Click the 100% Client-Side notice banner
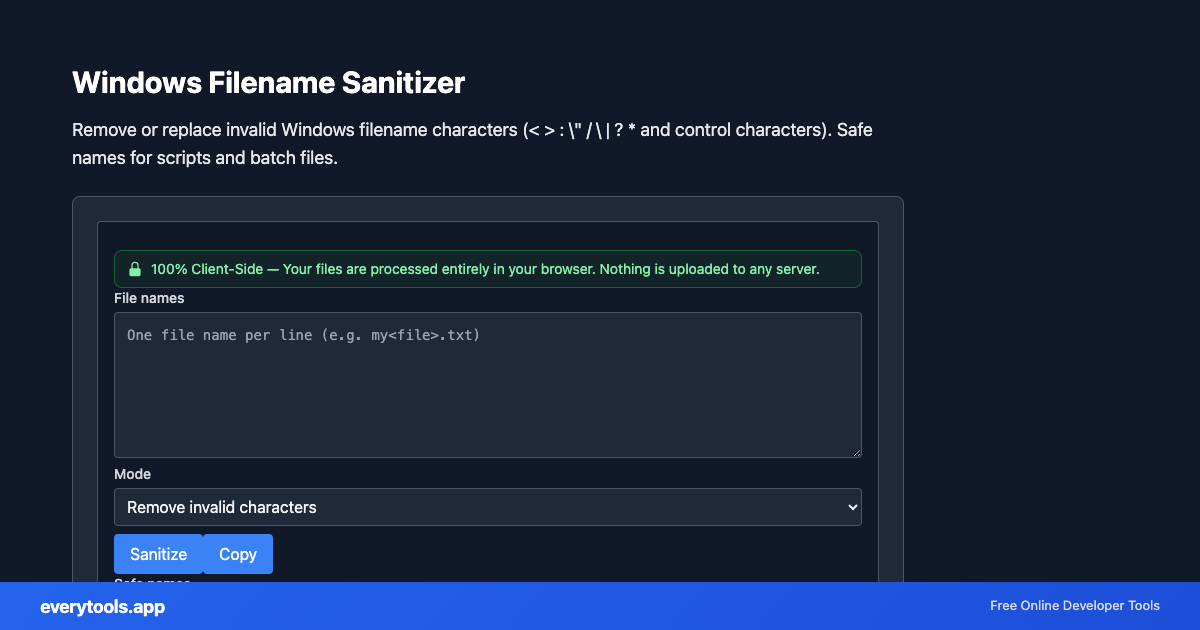 coord(488,268)
